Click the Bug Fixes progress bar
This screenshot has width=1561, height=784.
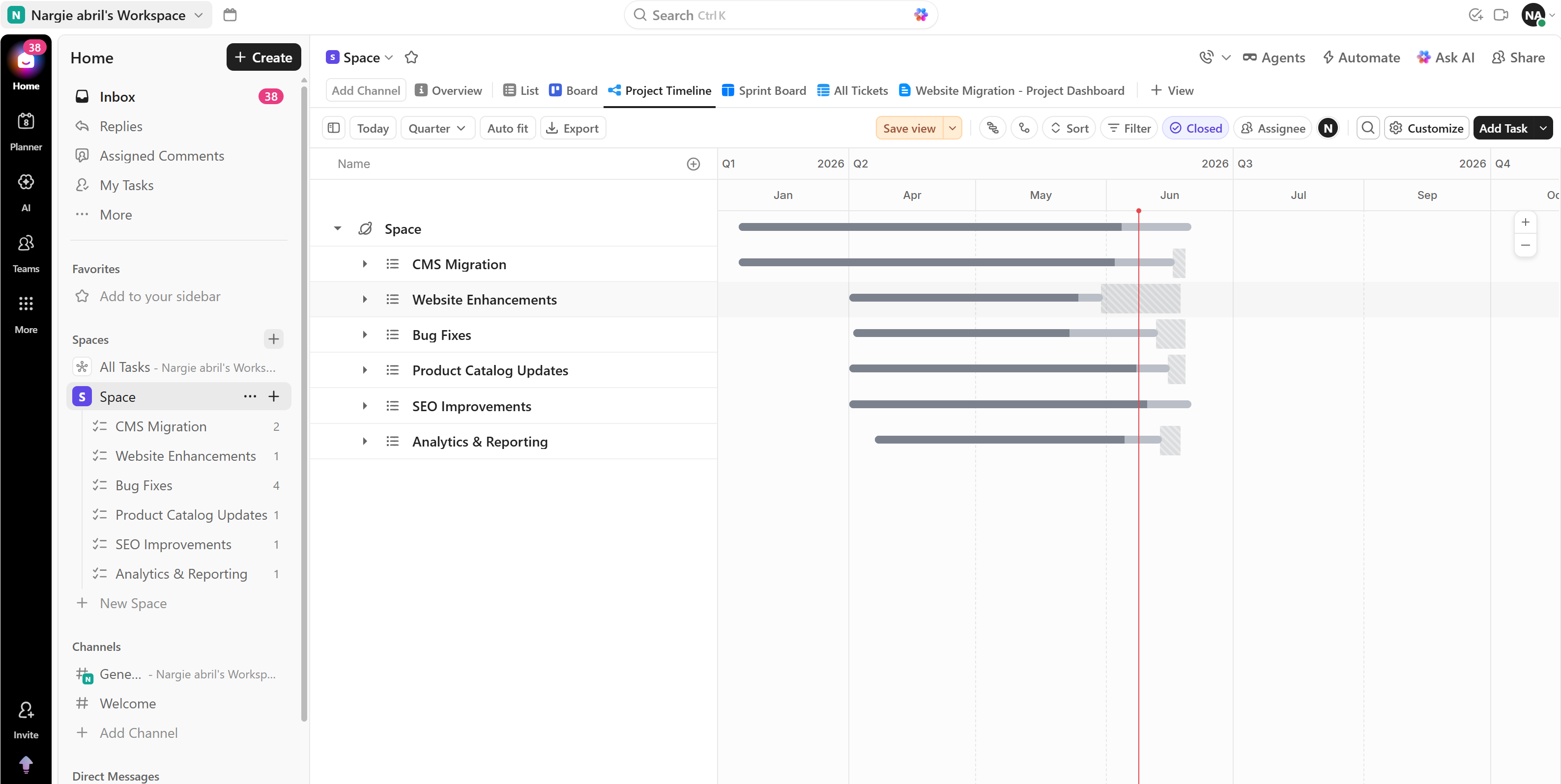click(x=1005, y=333)
